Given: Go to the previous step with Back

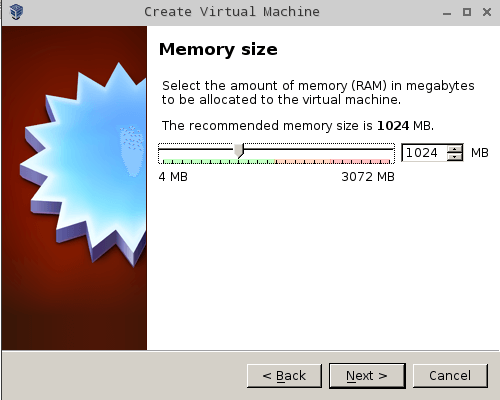Looking at the screenshot, I should [284, 376].
